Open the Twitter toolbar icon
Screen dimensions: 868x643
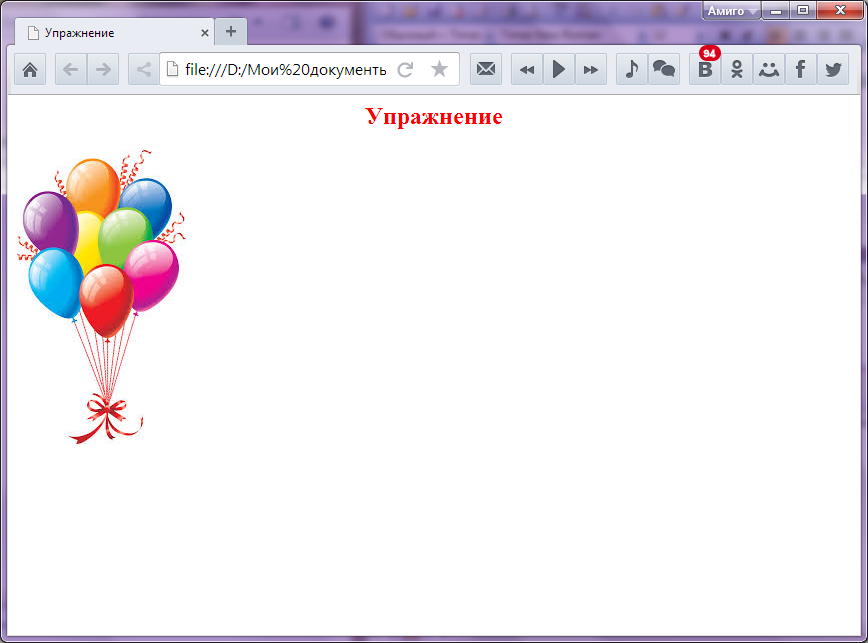pyautogui.click(x=833, y=69)
